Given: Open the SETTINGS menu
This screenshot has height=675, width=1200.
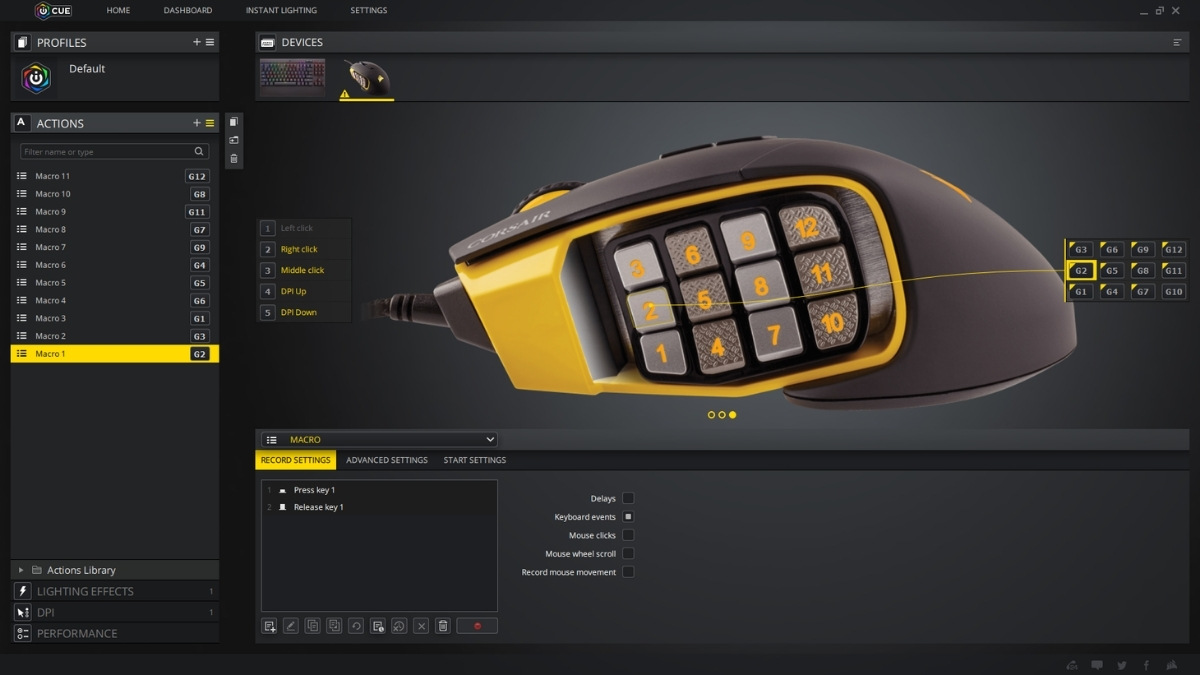Looking at the screenshot, I should (369, 10).
